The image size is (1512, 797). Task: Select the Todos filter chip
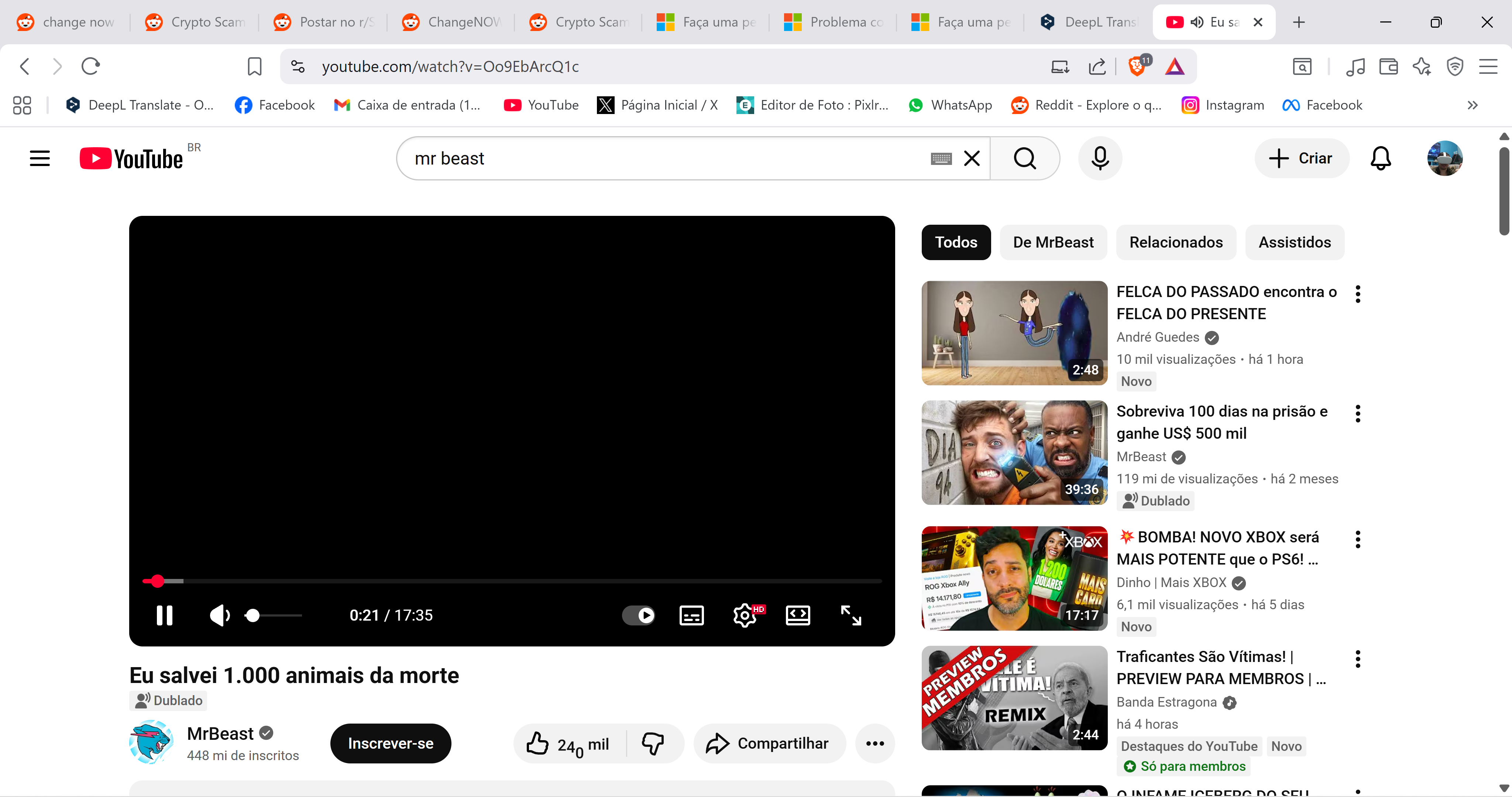tap(956, 242)
